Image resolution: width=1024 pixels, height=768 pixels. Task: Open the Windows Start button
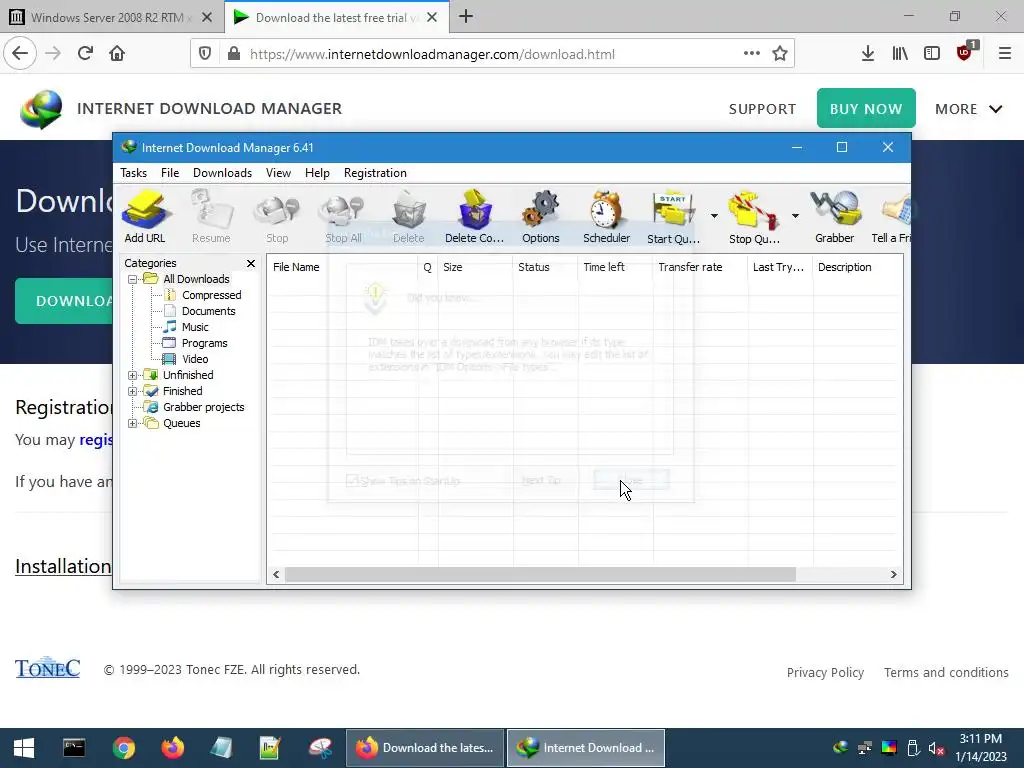[24, 748]
